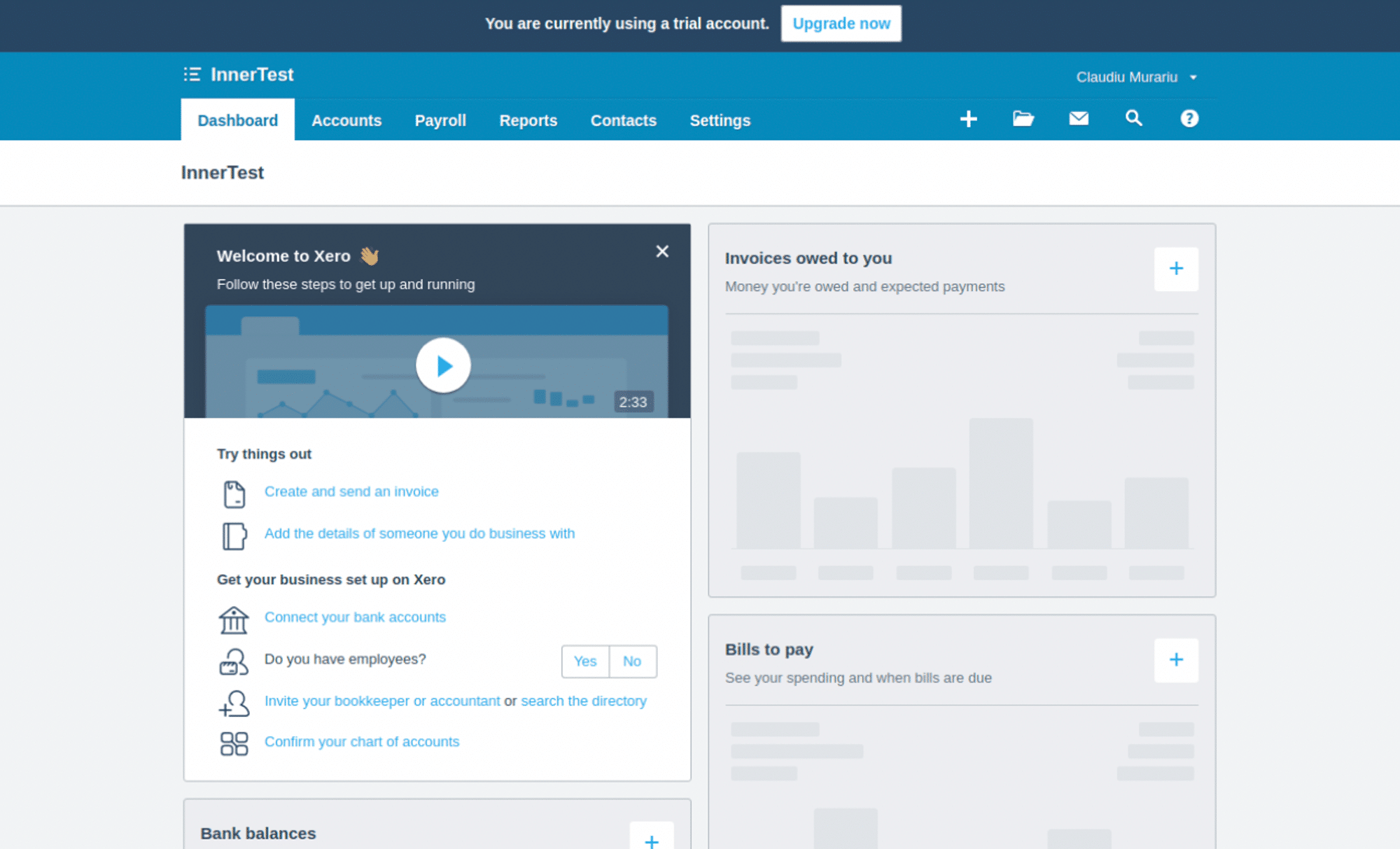The width and height of the screenshot is (1400, 849).
Task: Click Confirm your chart of accounts link
Action: tap(361, 741)
